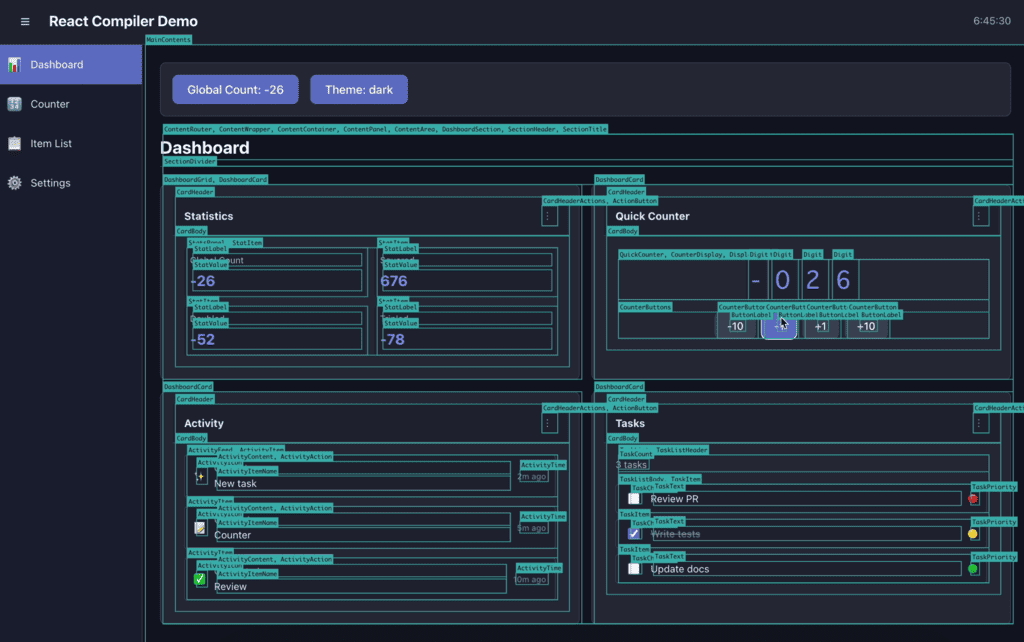Open the Tasks card three-dot menu

[x=980, y=423]
